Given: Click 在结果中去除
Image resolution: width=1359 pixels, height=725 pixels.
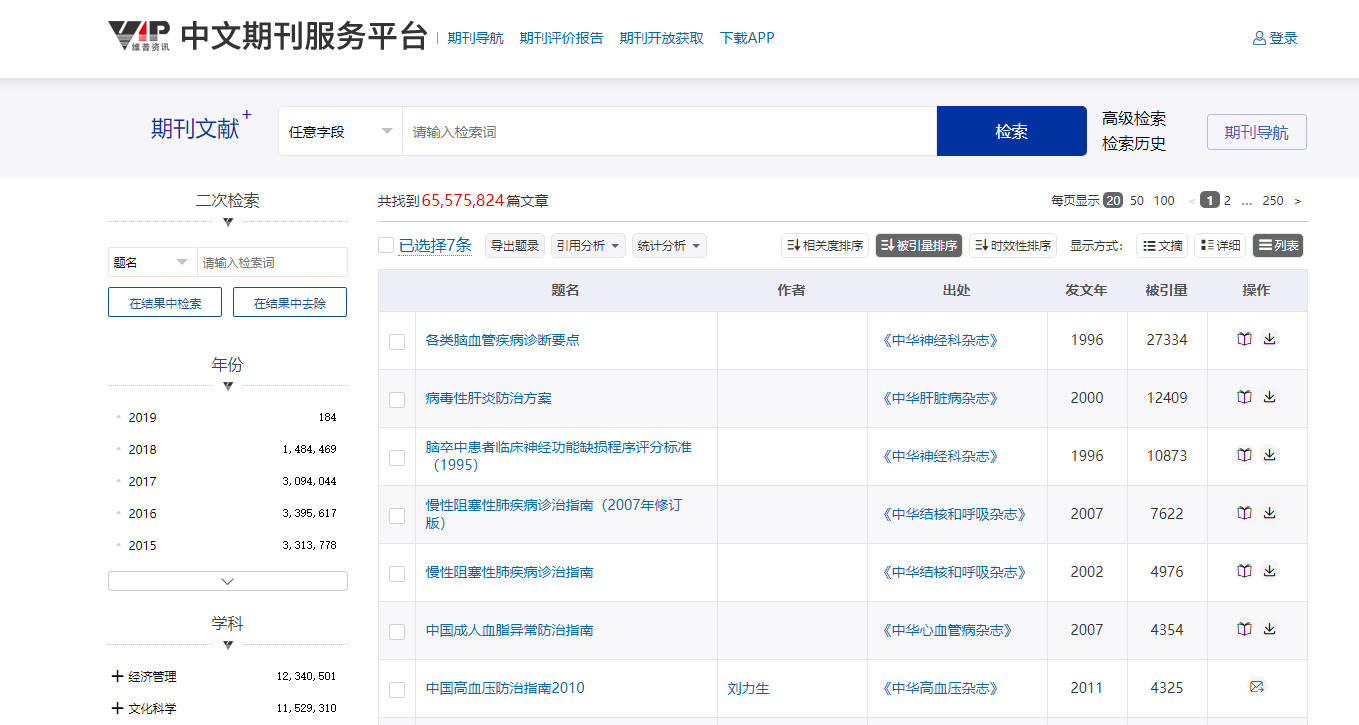Looking at the screenshot, I should tap(290, 303).
